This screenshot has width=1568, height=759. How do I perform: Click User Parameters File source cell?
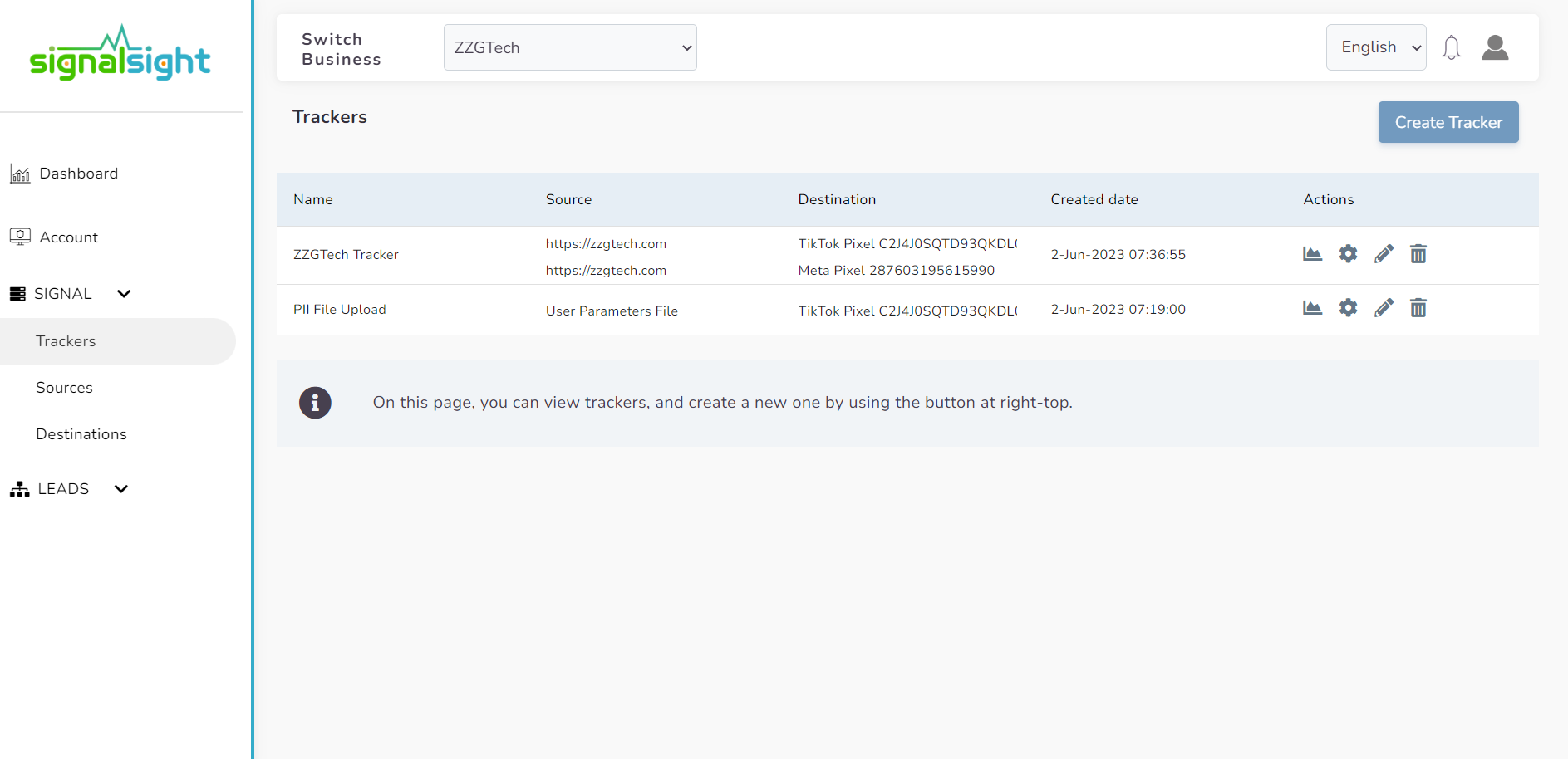(612, 311)
